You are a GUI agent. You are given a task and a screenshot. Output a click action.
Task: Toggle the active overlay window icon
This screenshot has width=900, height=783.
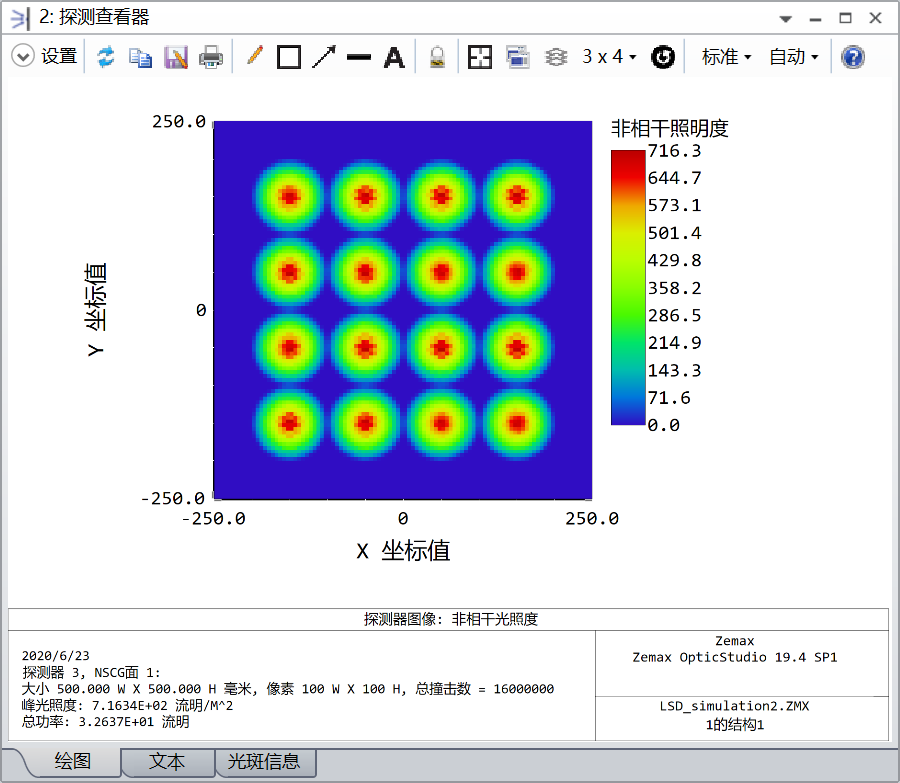pyautogui.click(x=517, y=57)
